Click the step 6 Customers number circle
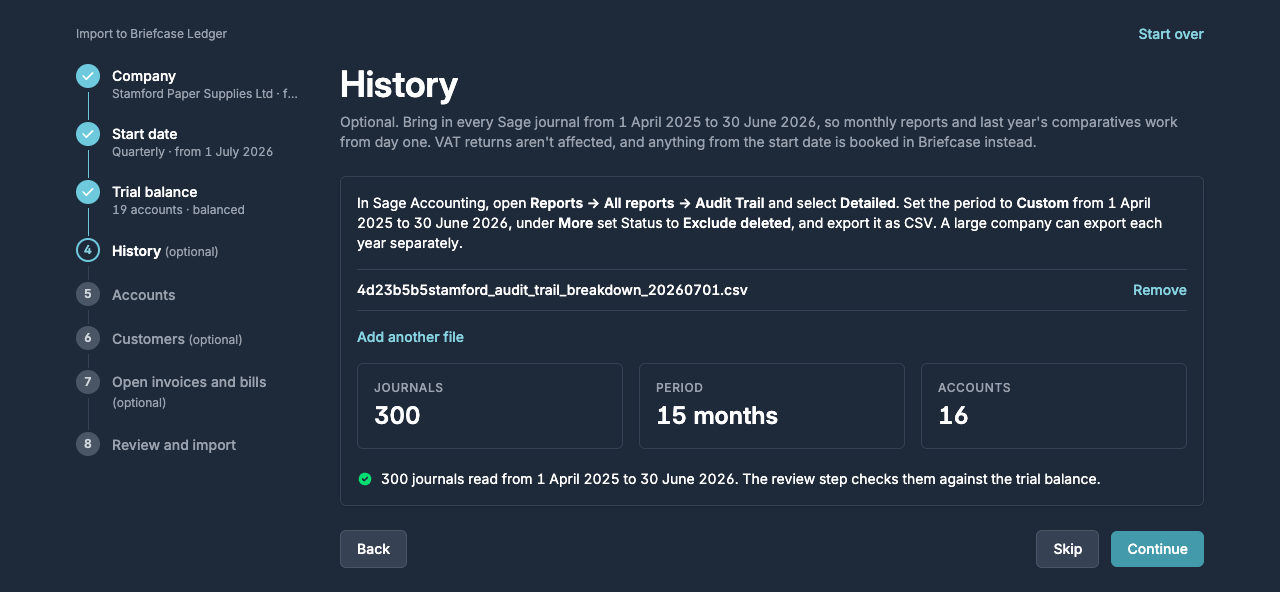Viewport: 1280px width, 592px height. point(88,338)
